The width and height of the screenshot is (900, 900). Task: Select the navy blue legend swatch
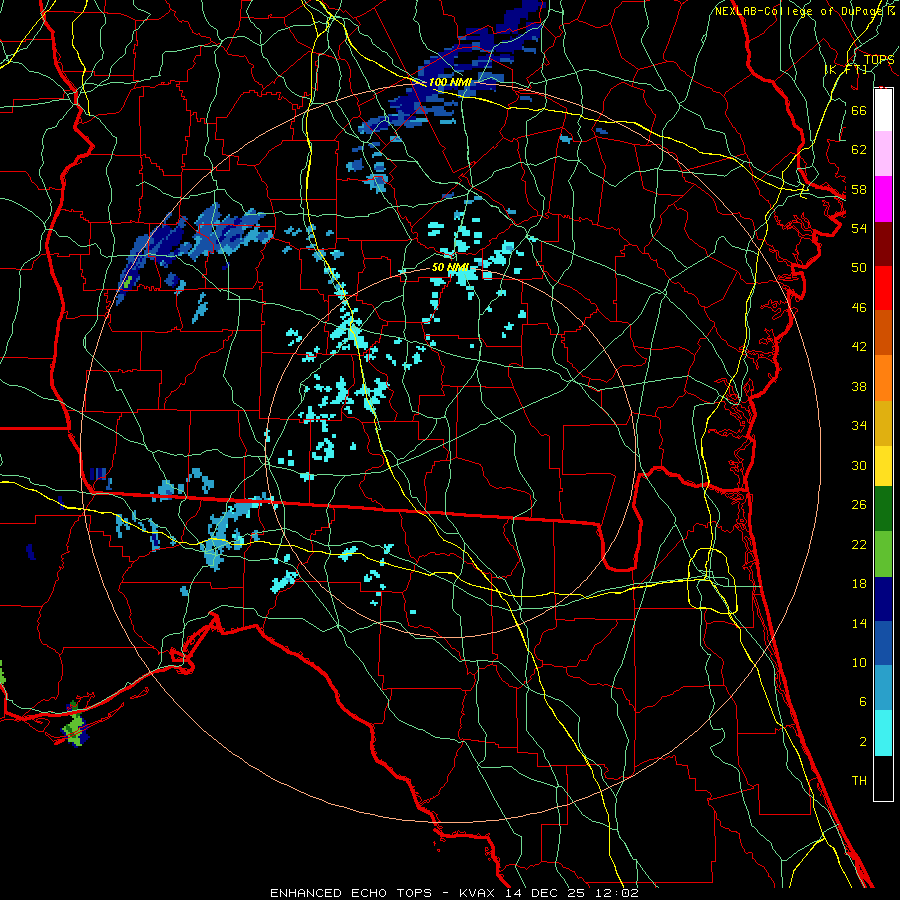tap(883, 599)
